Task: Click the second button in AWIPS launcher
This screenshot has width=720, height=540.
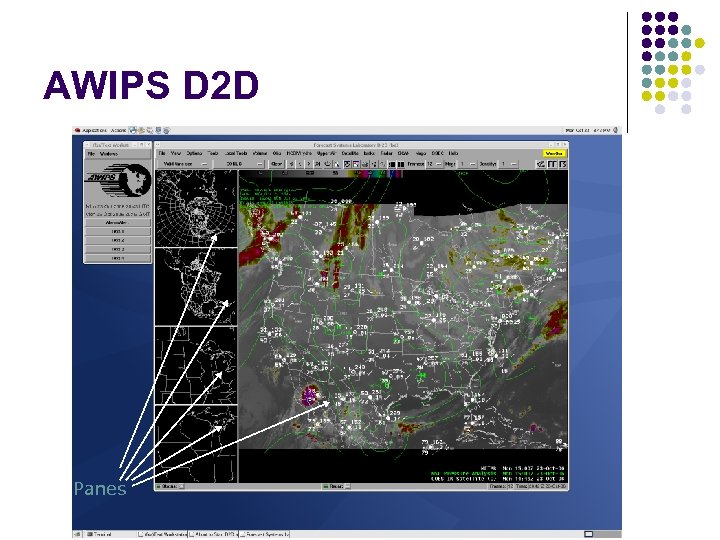Action: pos(118,231)
